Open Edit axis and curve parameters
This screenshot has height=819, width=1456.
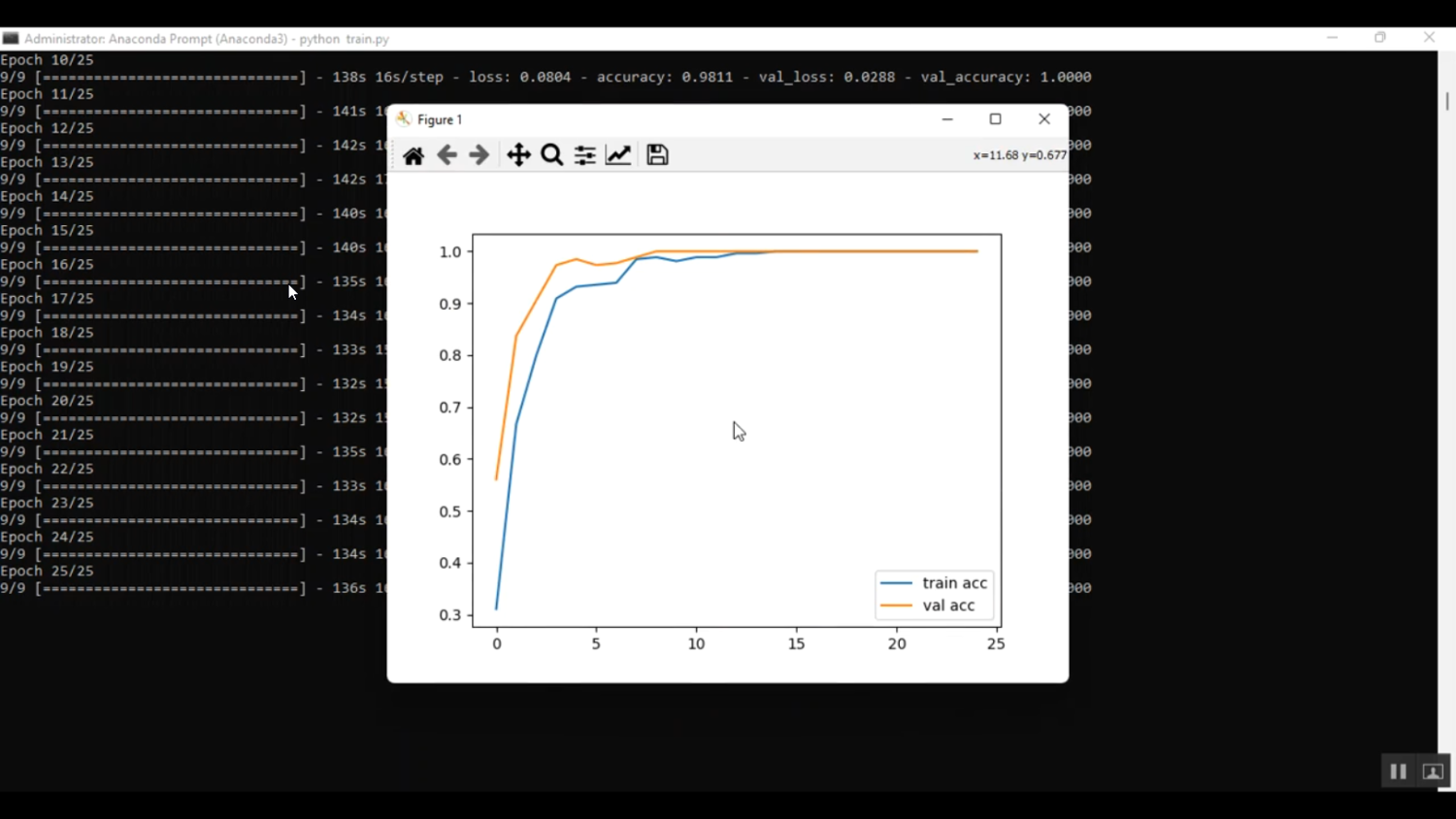click(x=618, y=155)
